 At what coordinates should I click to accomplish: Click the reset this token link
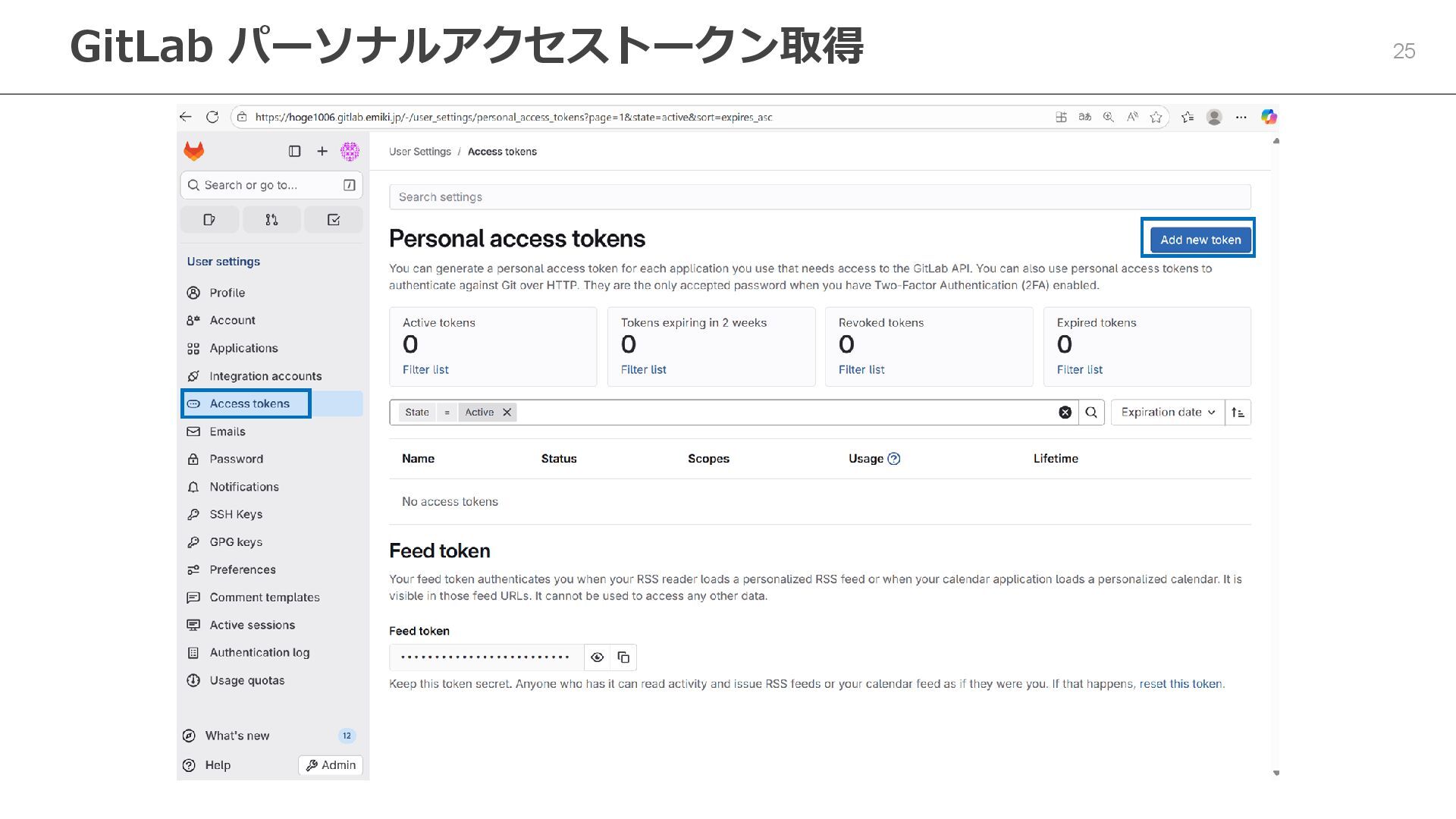(1181, 684)
